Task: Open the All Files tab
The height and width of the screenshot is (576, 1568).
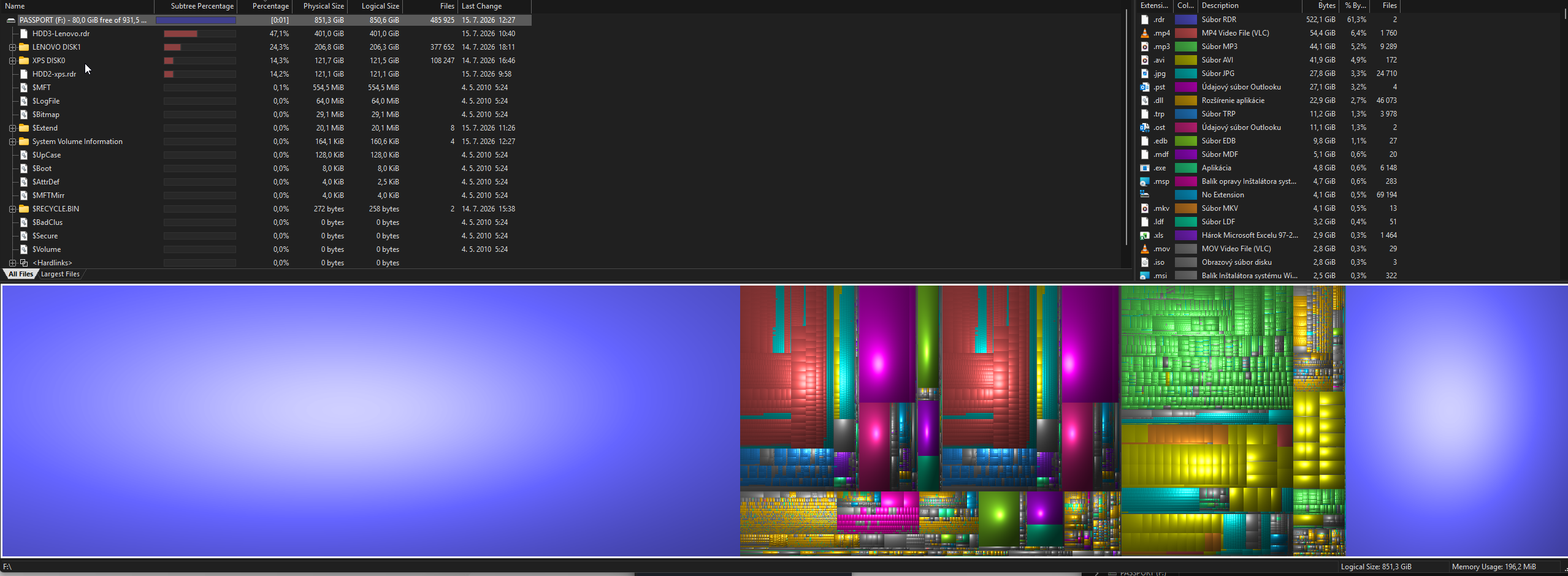Action: click(x=21, y=274)
